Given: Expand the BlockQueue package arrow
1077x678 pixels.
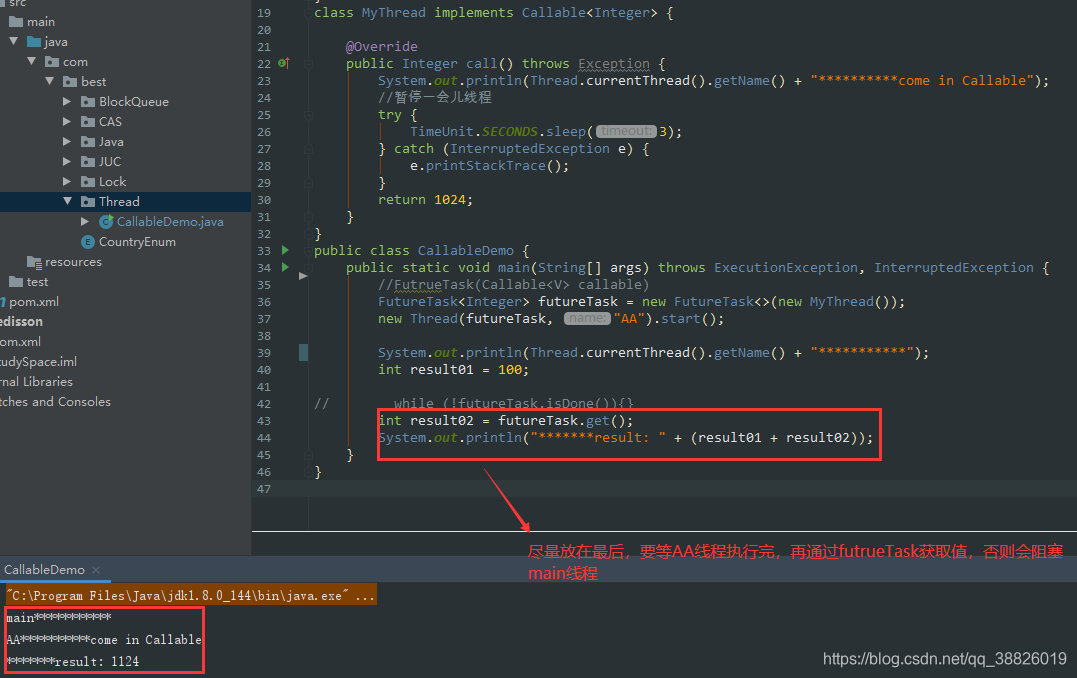Looking at the screenshot, I should pyautogui.click(x=67, y=102).
